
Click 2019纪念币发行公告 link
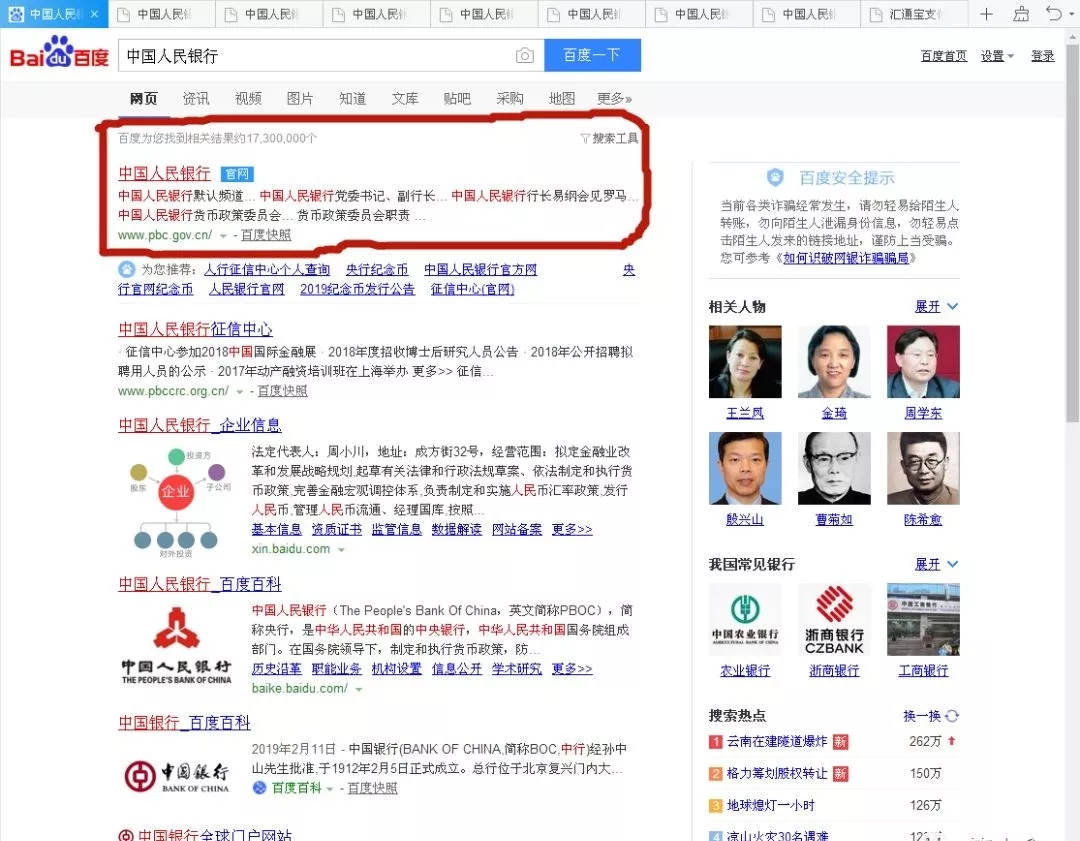tap(357, 289)
